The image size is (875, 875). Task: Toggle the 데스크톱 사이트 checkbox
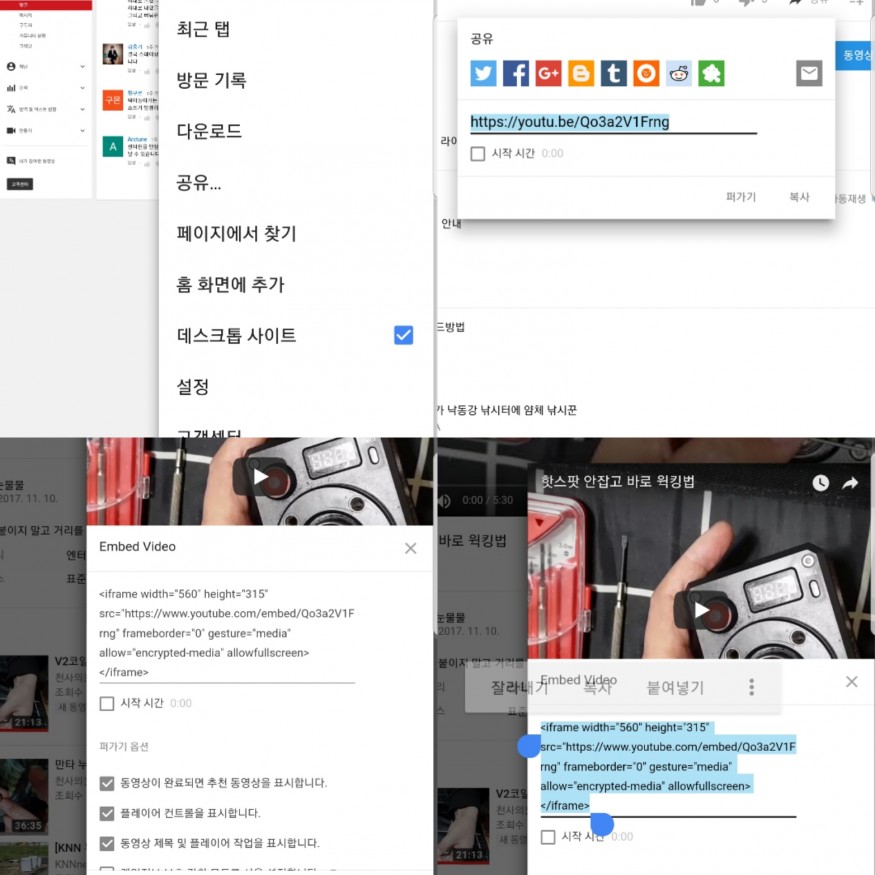(x=403, y=335)
